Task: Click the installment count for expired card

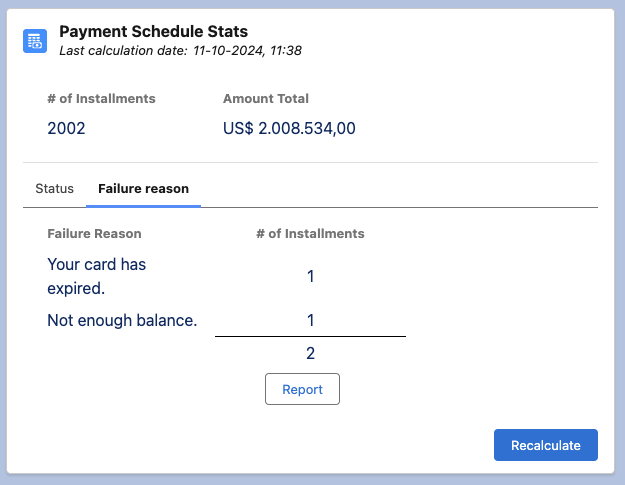Action: coord(310,276)
